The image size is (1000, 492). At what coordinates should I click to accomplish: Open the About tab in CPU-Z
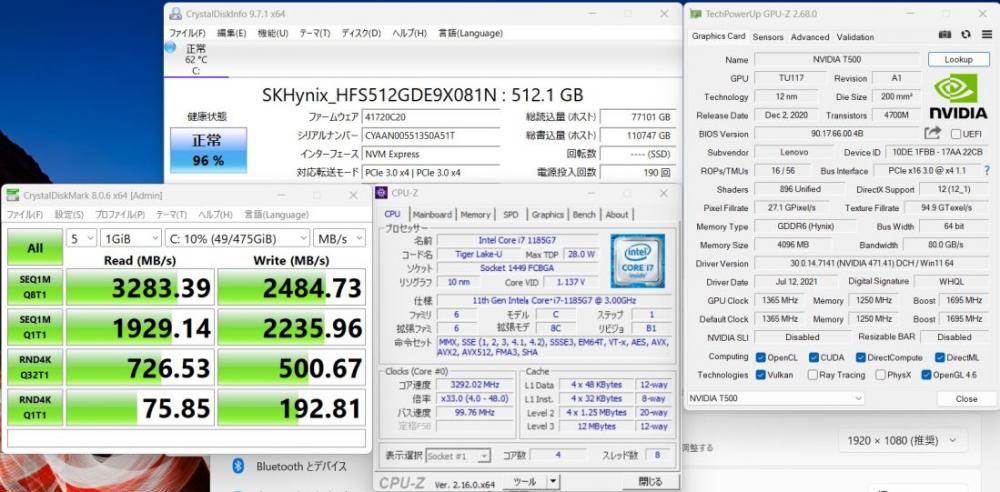(617, 214)
